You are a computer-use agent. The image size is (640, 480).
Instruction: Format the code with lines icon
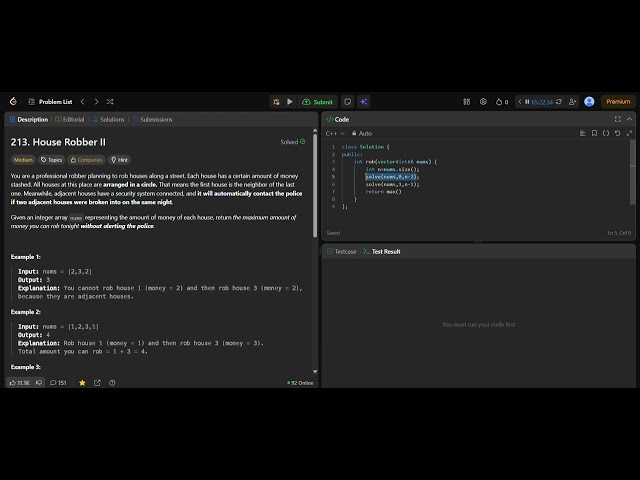(582, 133)
